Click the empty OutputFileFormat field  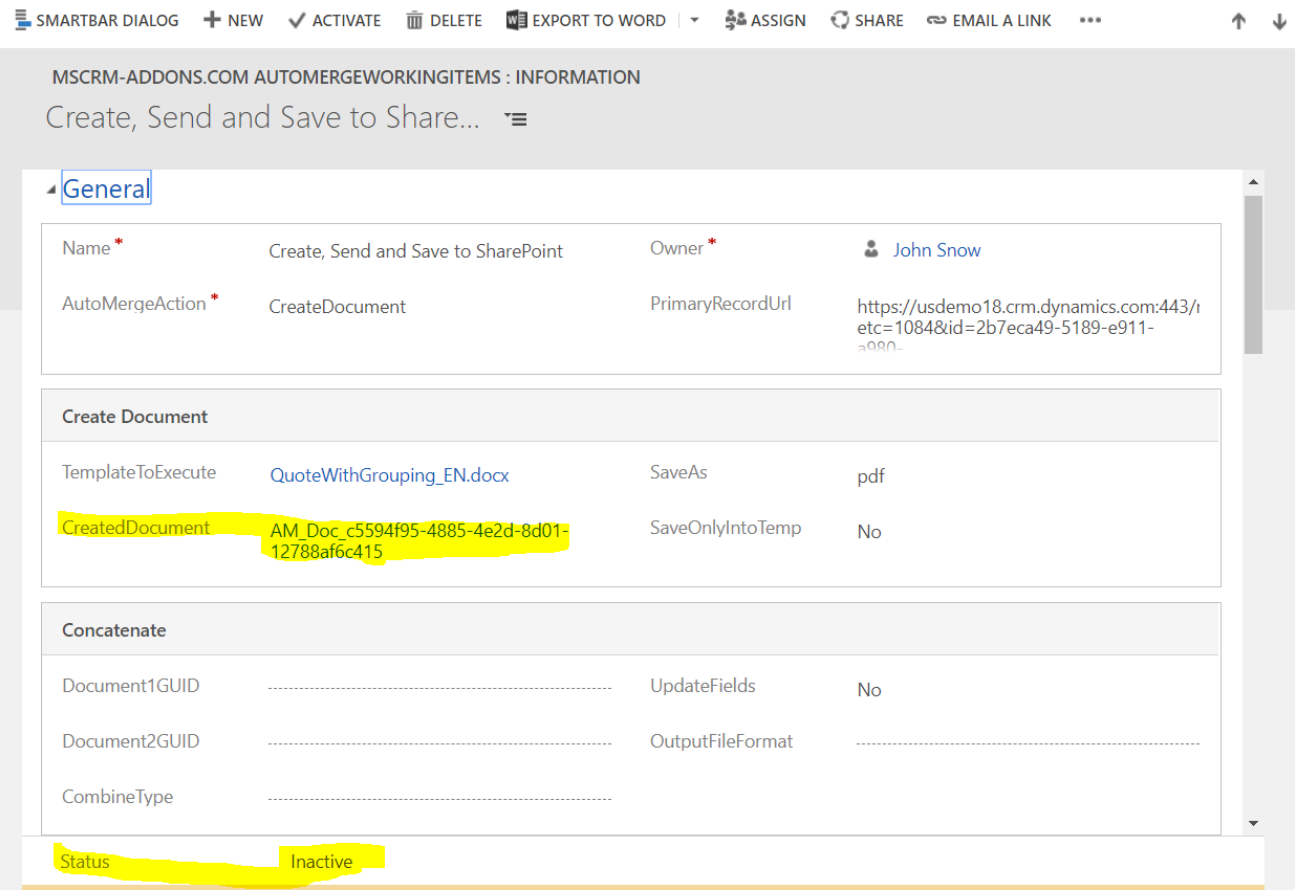point(1028,743)
